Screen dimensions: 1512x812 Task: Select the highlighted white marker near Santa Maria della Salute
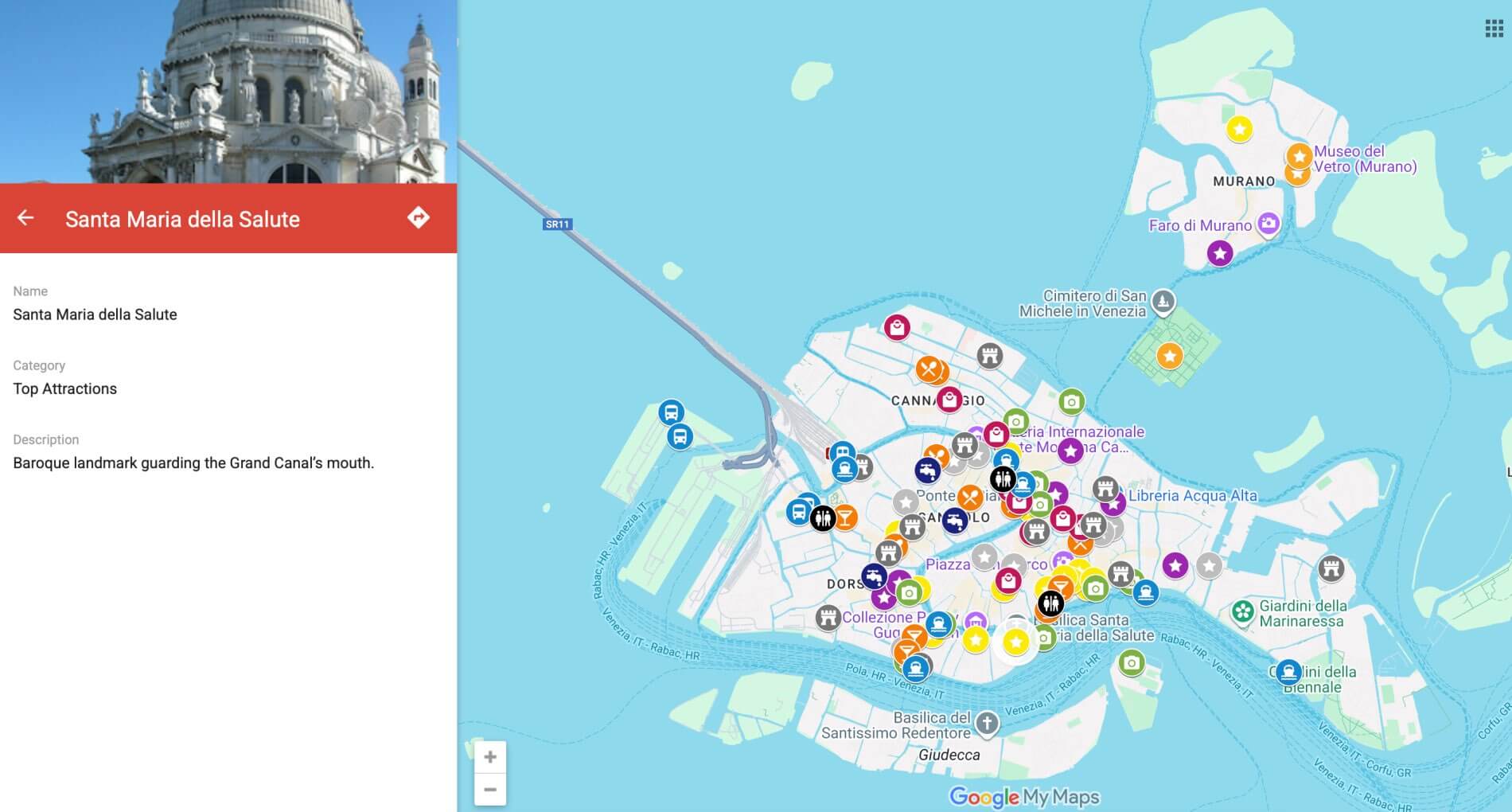pos(1016,640)
